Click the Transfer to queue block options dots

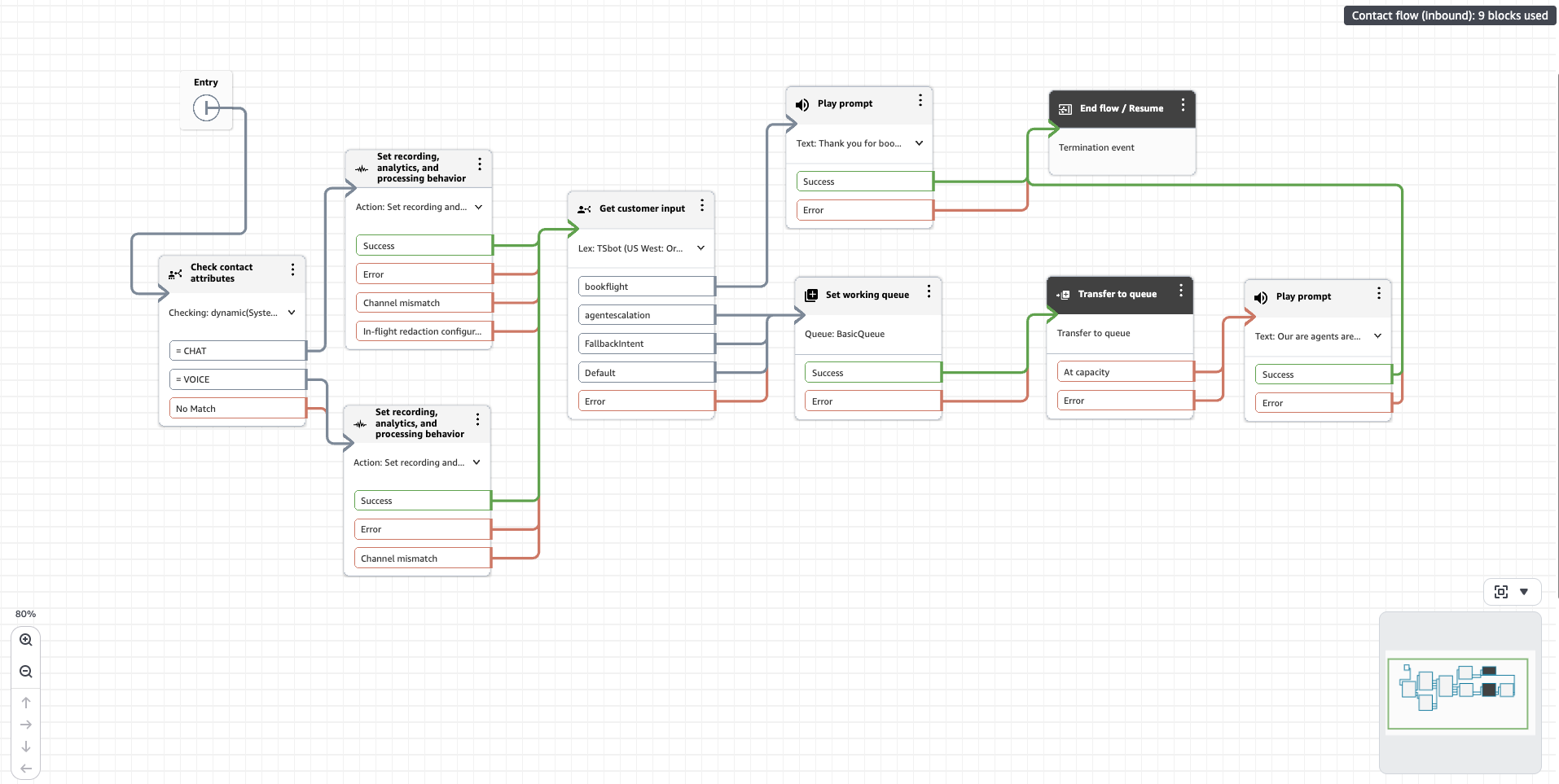(x=1181, y=291)
